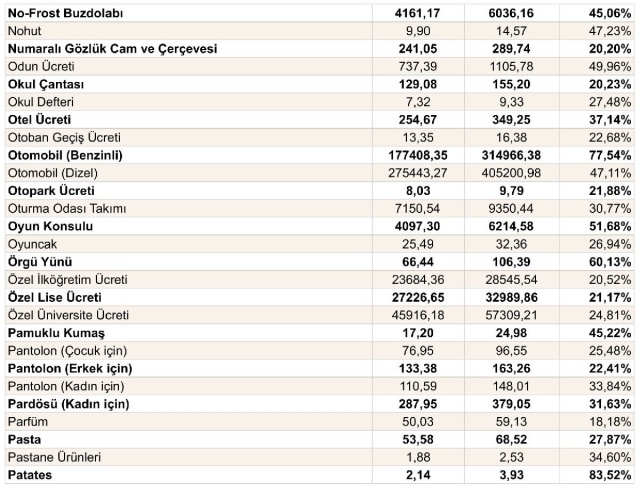Select the Numaralı Gözlük Cam ve Çerçevesi cell
Screen dimensions: 640x490
[113, 49]
